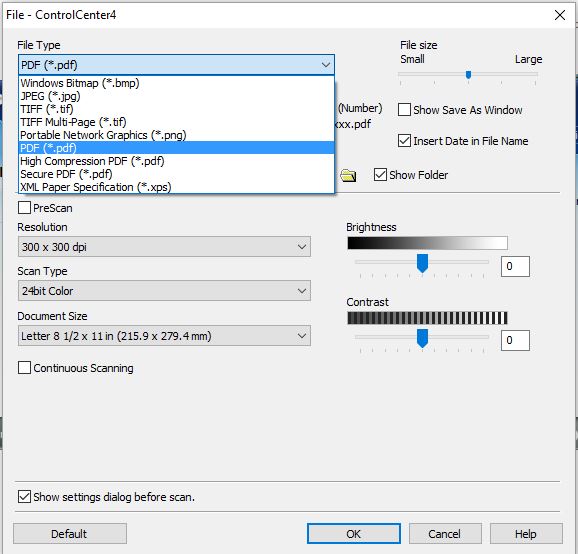Enable Continuous Scanning
This screenshot has height=554, width=578.
tap(24, 367)
